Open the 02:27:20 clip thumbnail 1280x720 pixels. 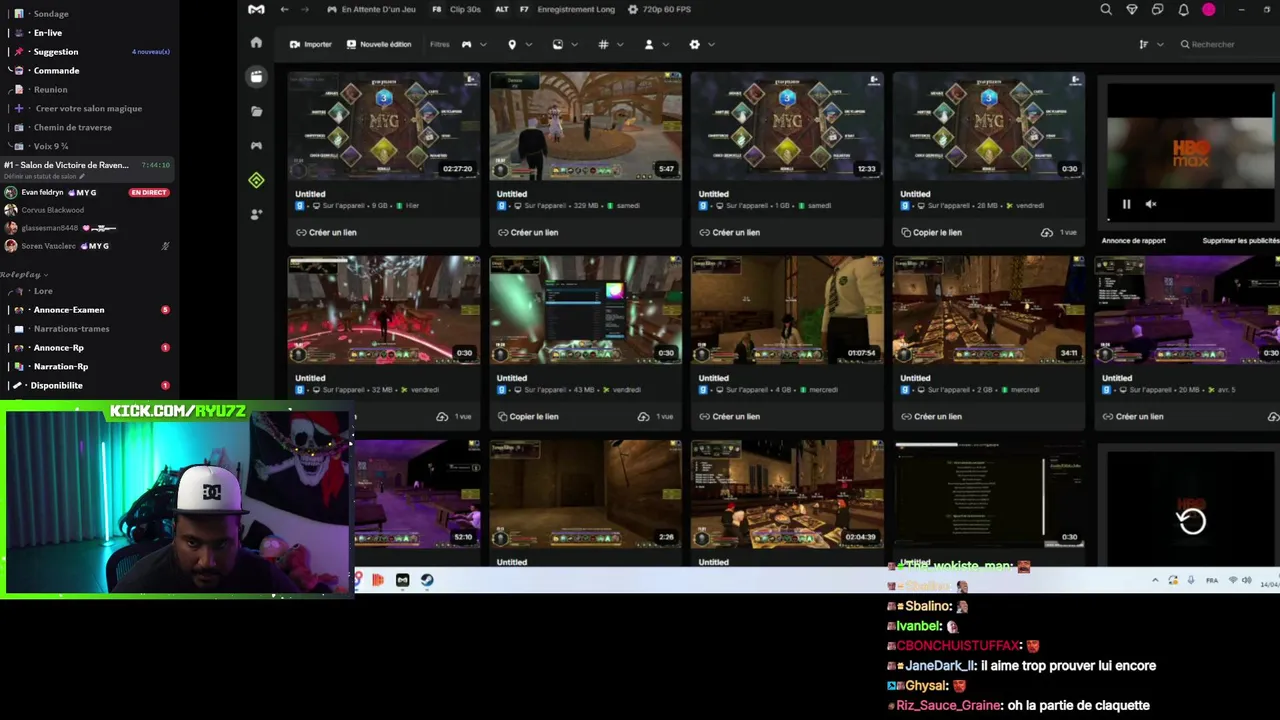click(384, 125)
